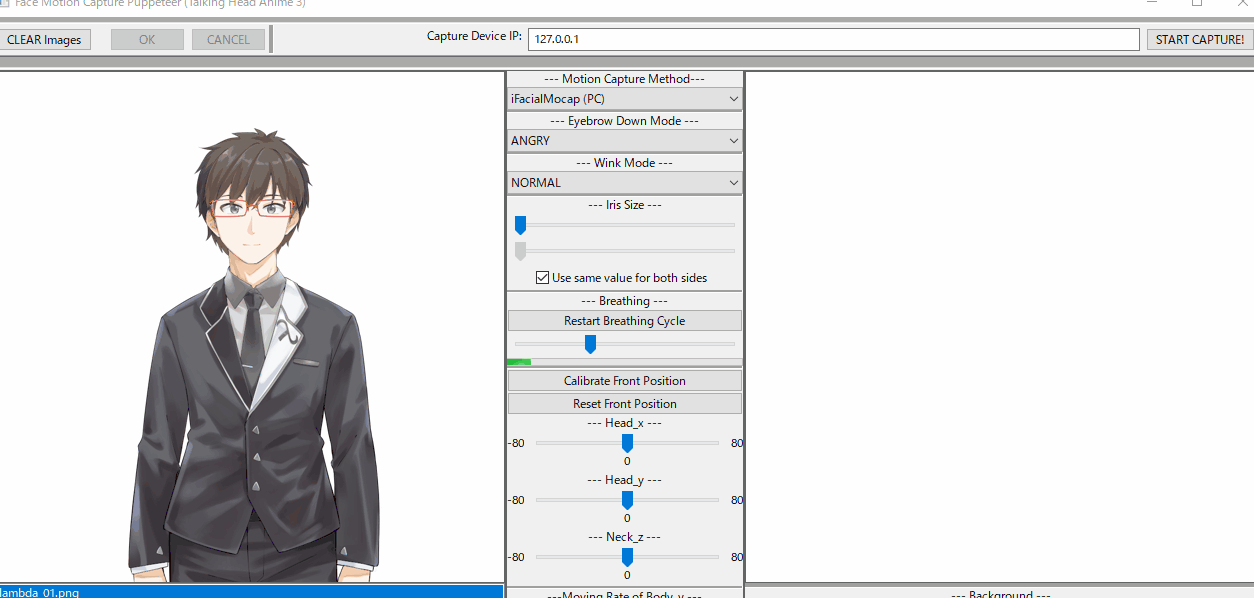The width and height of the screenshot is (1254, 598).
Task: Click the greyed-out OK button
Action: (x=147, y=40)
